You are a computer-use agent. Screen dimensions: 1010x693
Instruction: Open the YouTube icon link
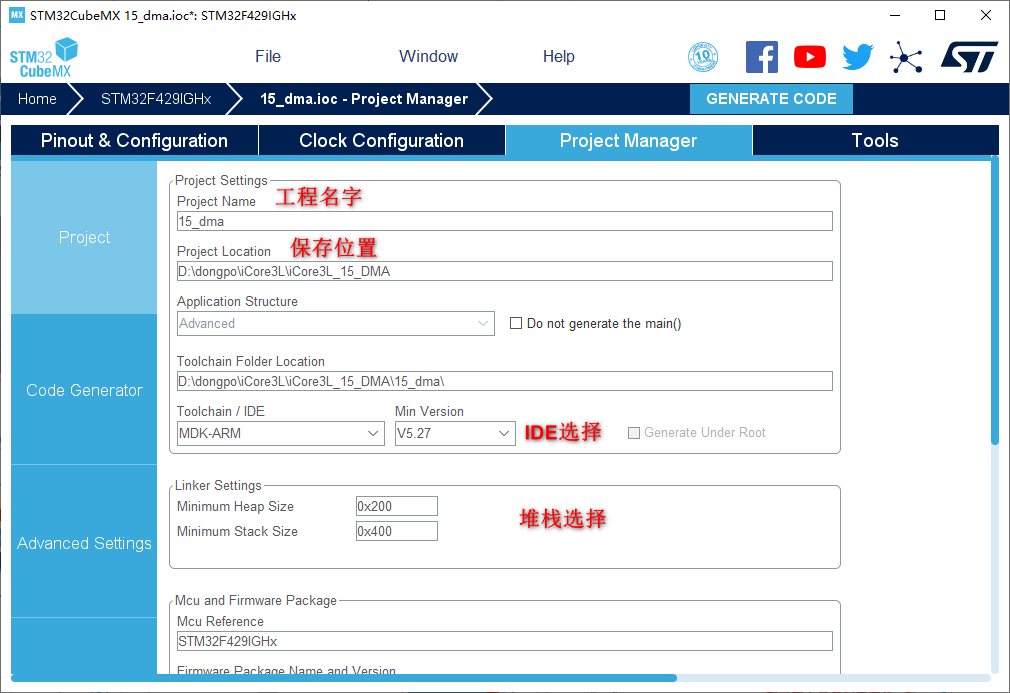click(x=810, y=57)
